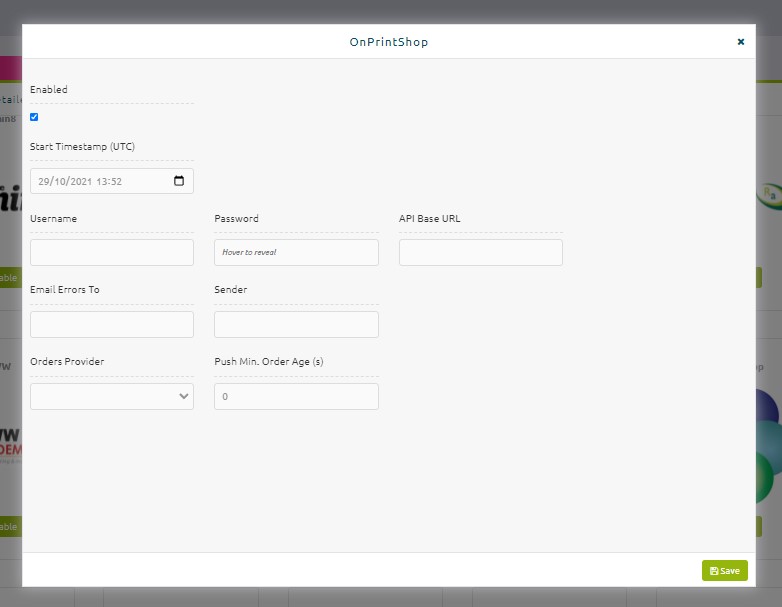The height and width of the screenshot is (607, 782).
Task: Select the time portion 13:52 in timestamp
Action: pyautogui.click(x=109, y=182)
